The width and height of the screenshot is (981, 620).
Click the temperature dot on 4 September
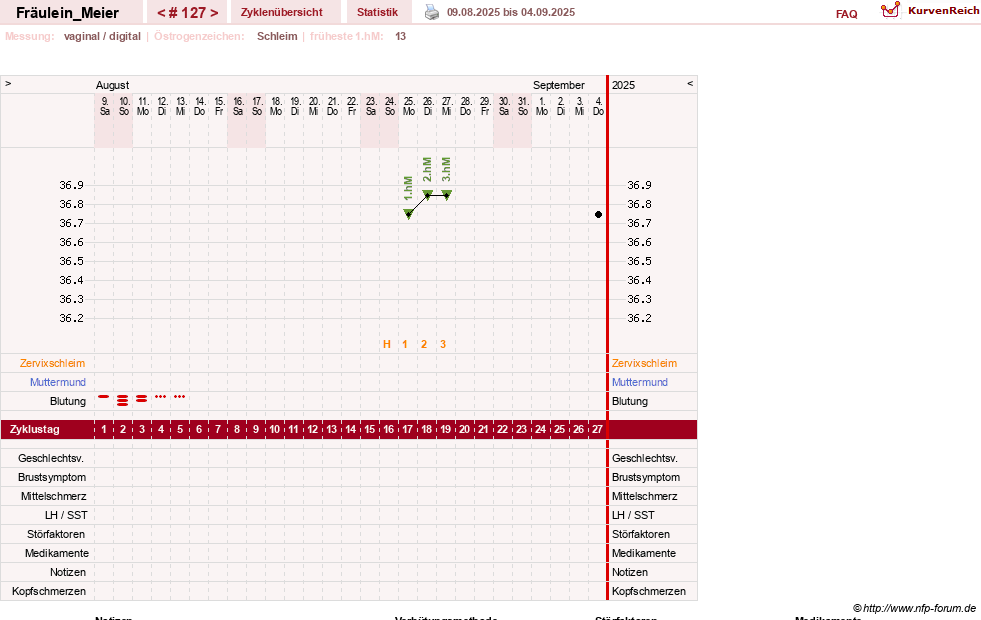pyautogui.click(x=598, y=214)
